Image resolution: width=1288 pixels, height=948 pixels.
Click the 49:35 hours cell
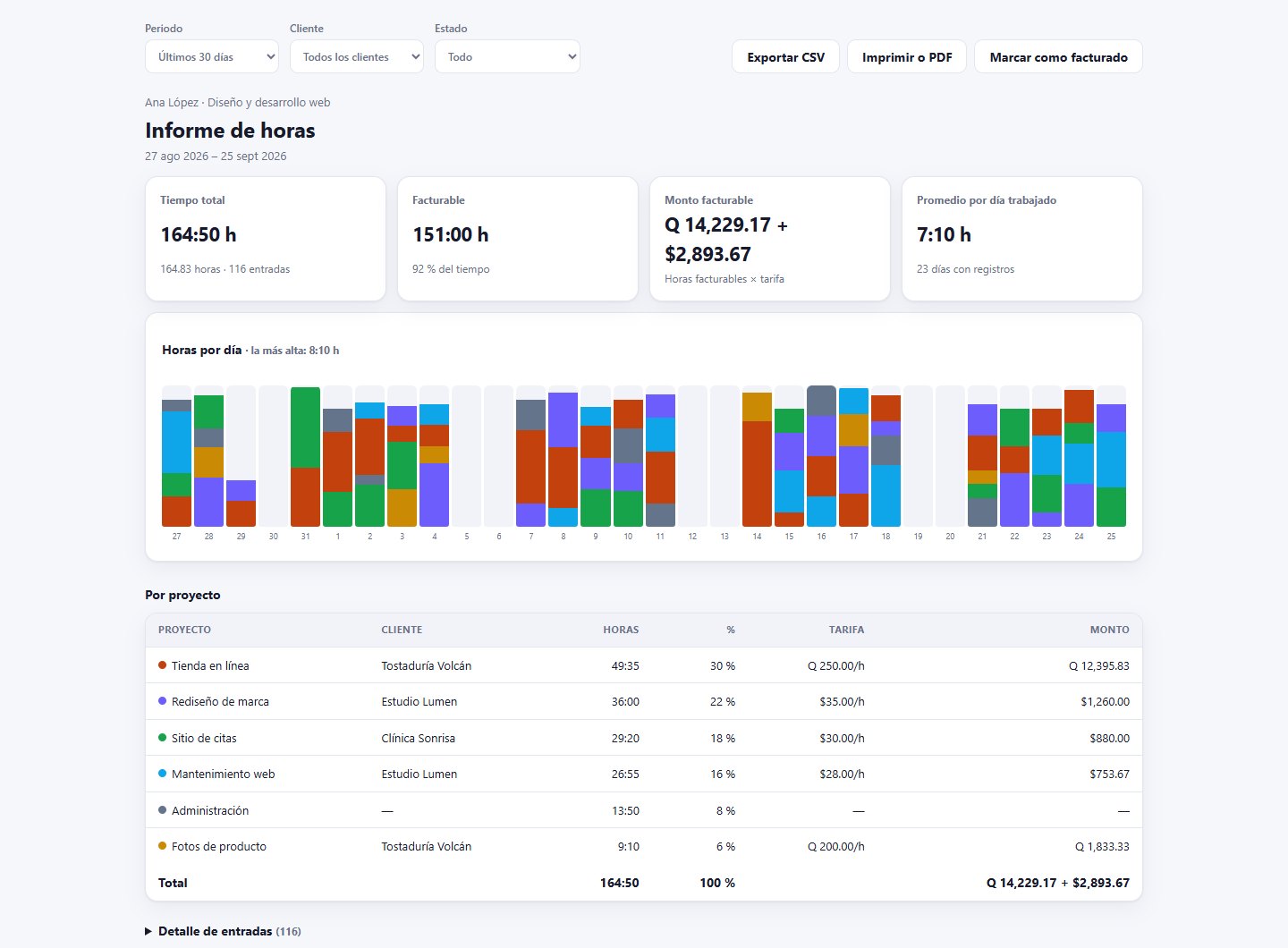click(625, 666)
